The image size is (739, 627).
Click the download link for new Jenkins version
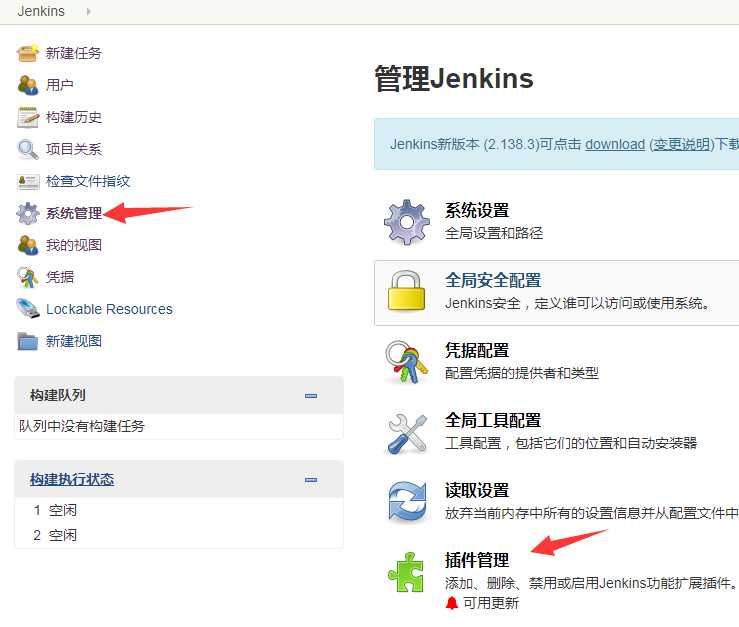[615, 144]
